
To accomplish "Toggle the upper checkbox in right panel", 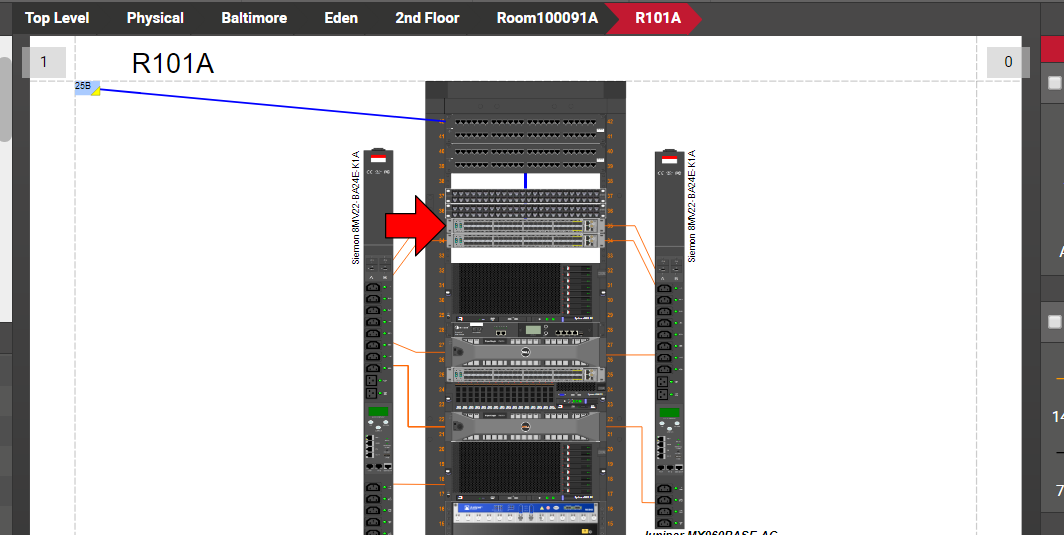I will (1054, 84).
